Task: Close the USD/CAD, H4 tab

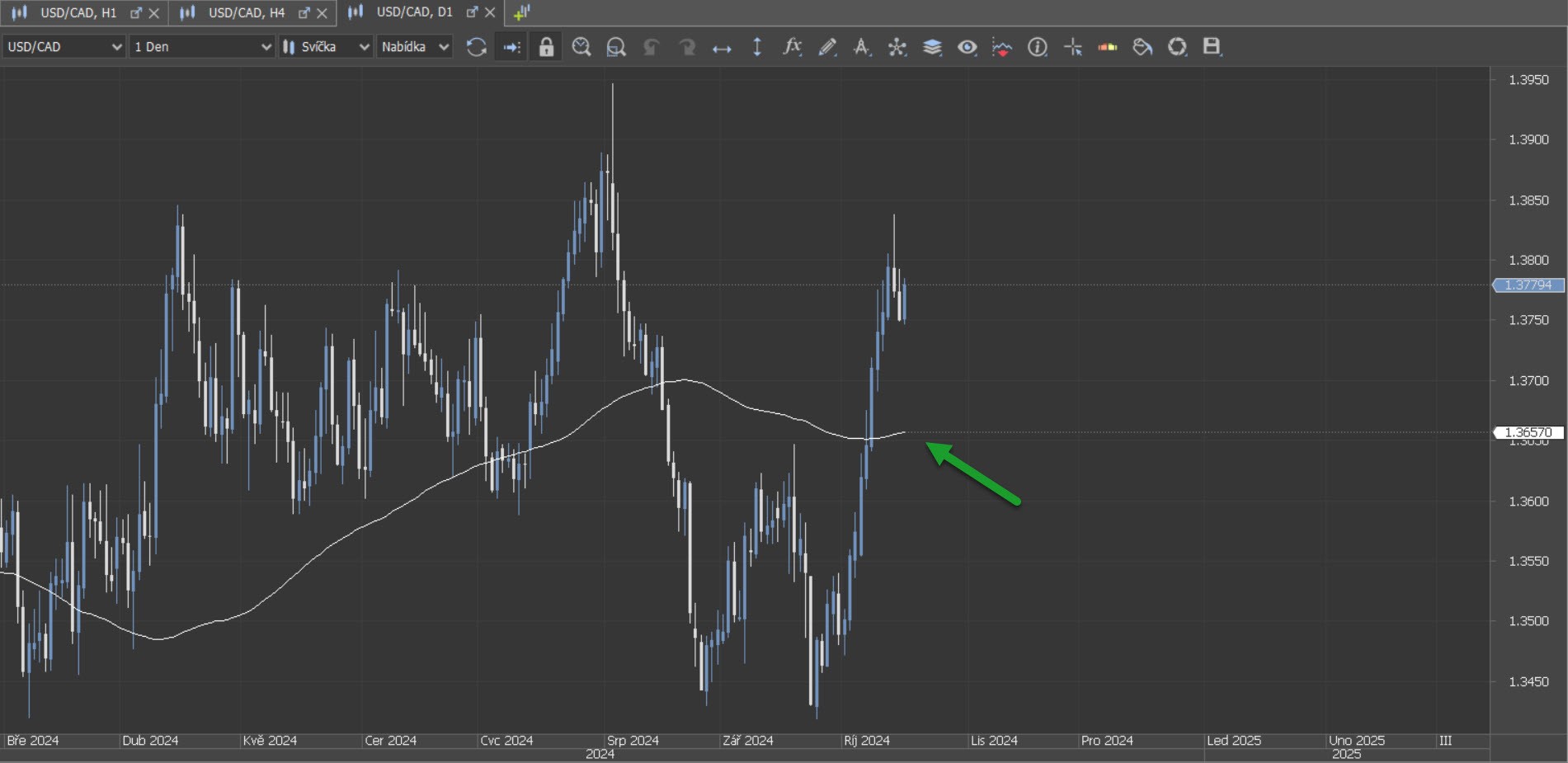Action: [322, 13]
